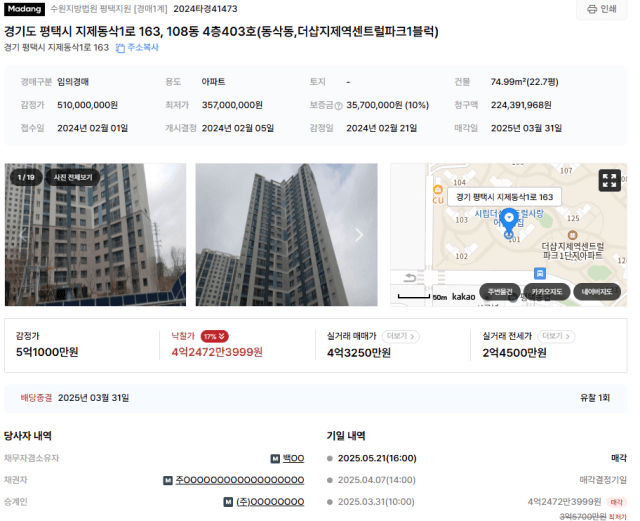Open the first apartment building photo
Viewport: 640px width, 521px height.
pyautogui.click(x=95, y=234)
